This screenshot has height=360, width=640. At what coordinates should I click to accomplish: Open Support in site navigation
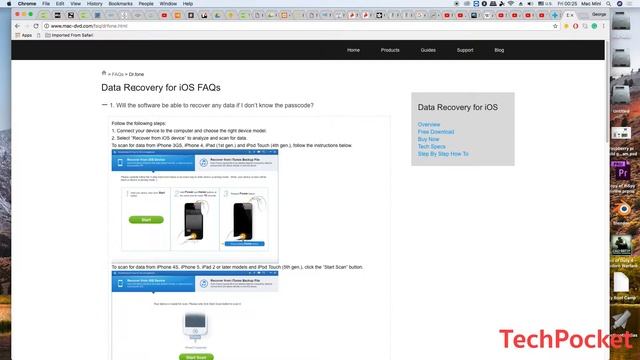pos(465,50)
